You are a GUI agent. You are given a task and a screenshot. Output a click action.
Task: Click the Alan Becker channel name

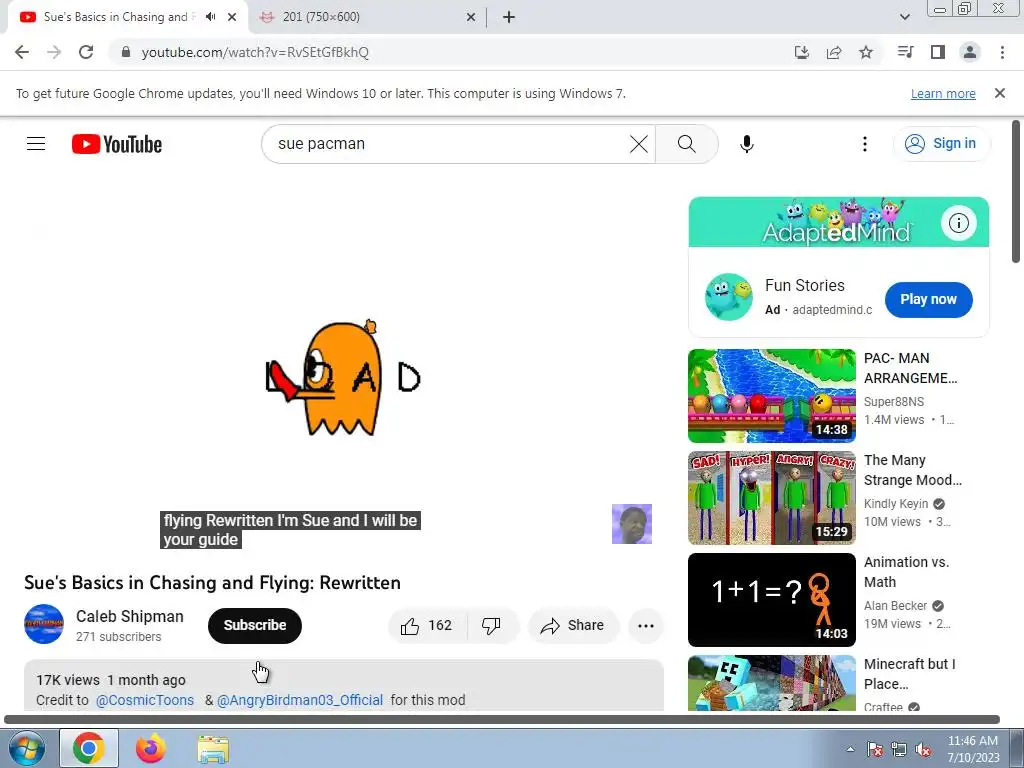[895, 605]
